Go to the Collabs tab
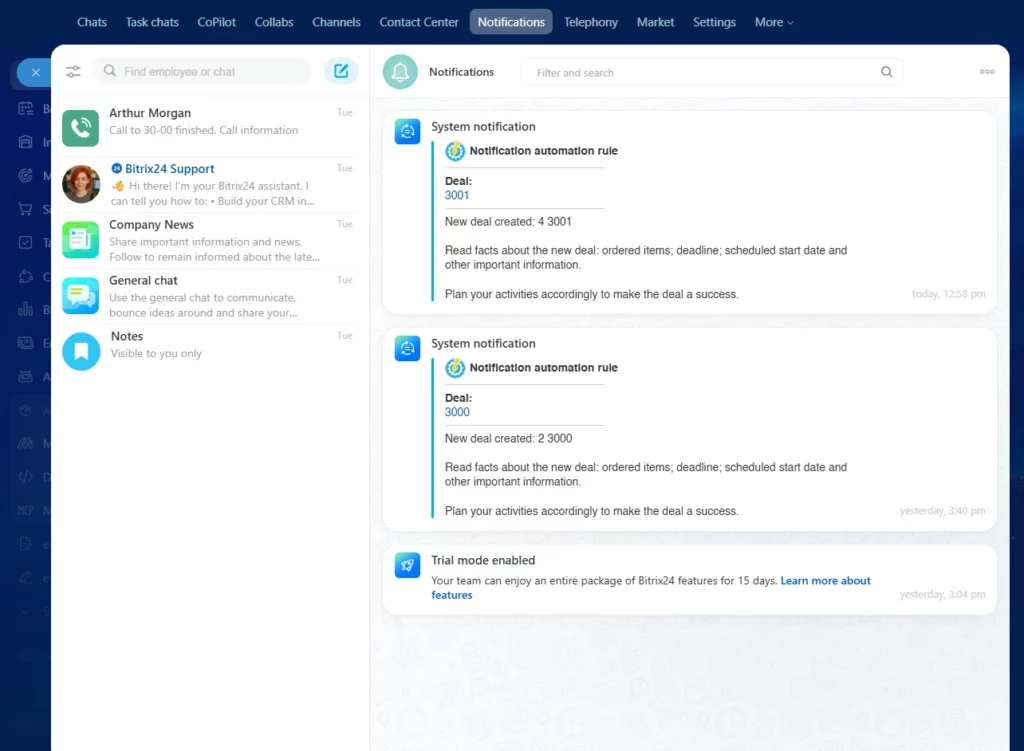 point(274,22)
